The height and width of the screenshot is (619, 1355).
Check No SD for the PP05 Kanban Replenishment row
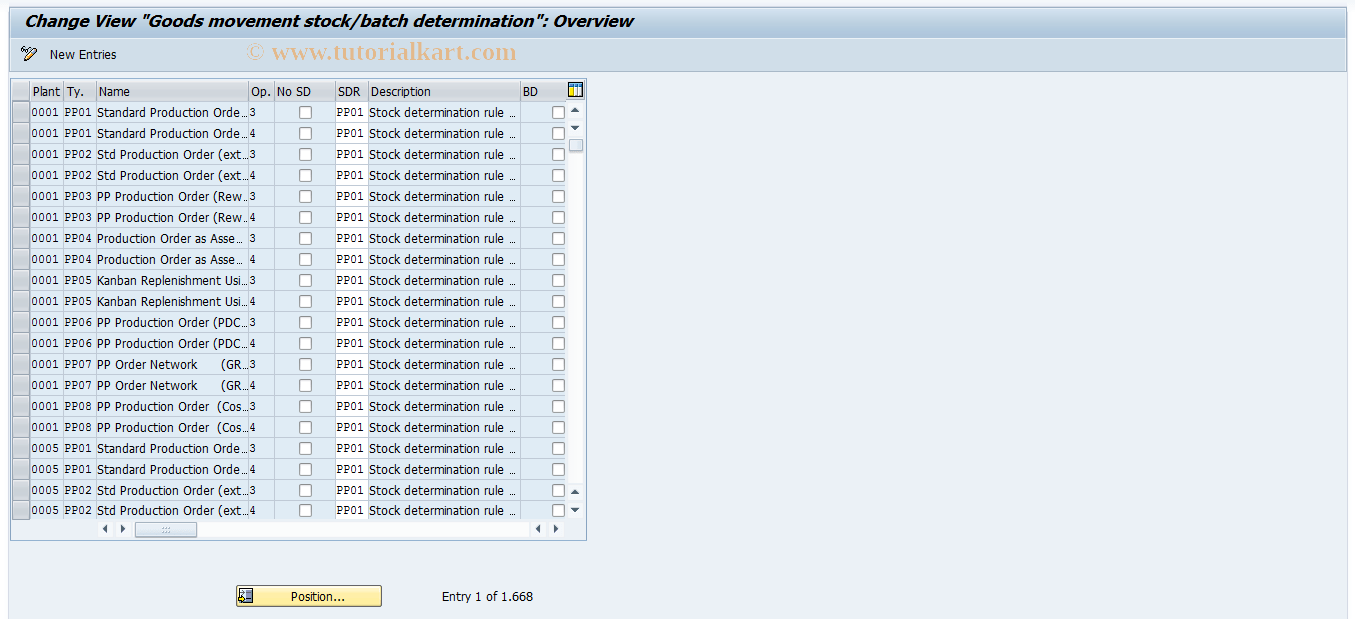point(305,280)
